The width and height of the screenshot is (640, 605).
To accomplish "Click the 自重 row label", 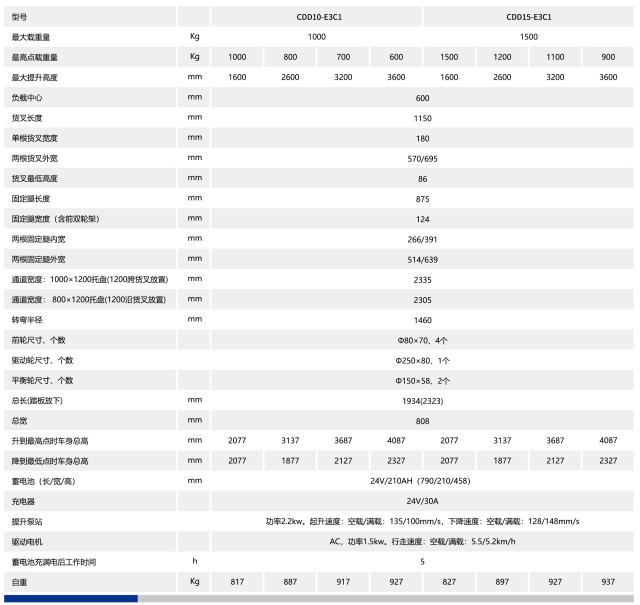I will (x=19, y=583).
